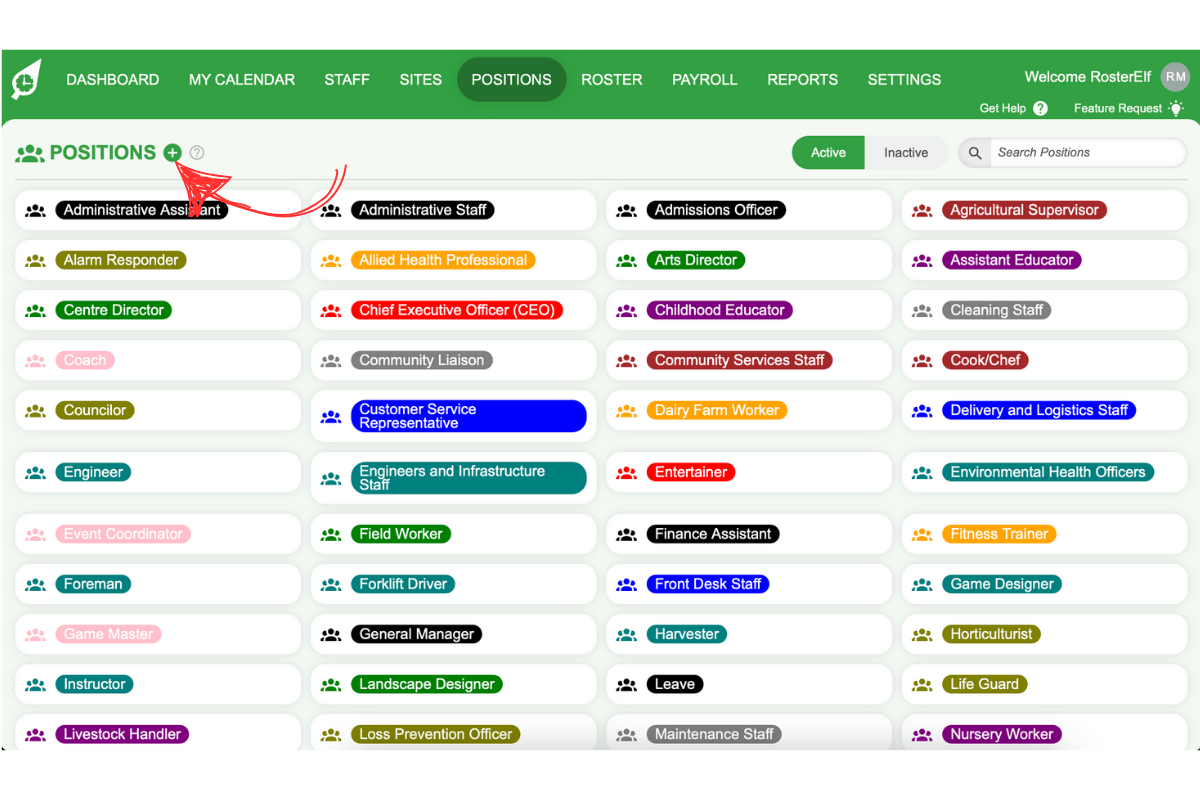Open the Dashboard menu item

tap(113, 79)
